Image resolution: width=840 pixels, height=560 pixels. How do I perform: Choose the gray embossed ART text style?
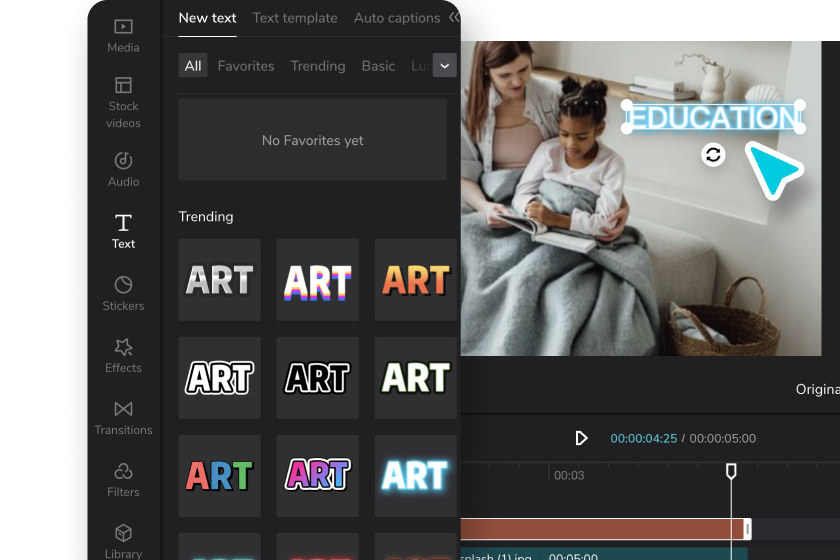[220, 280]
